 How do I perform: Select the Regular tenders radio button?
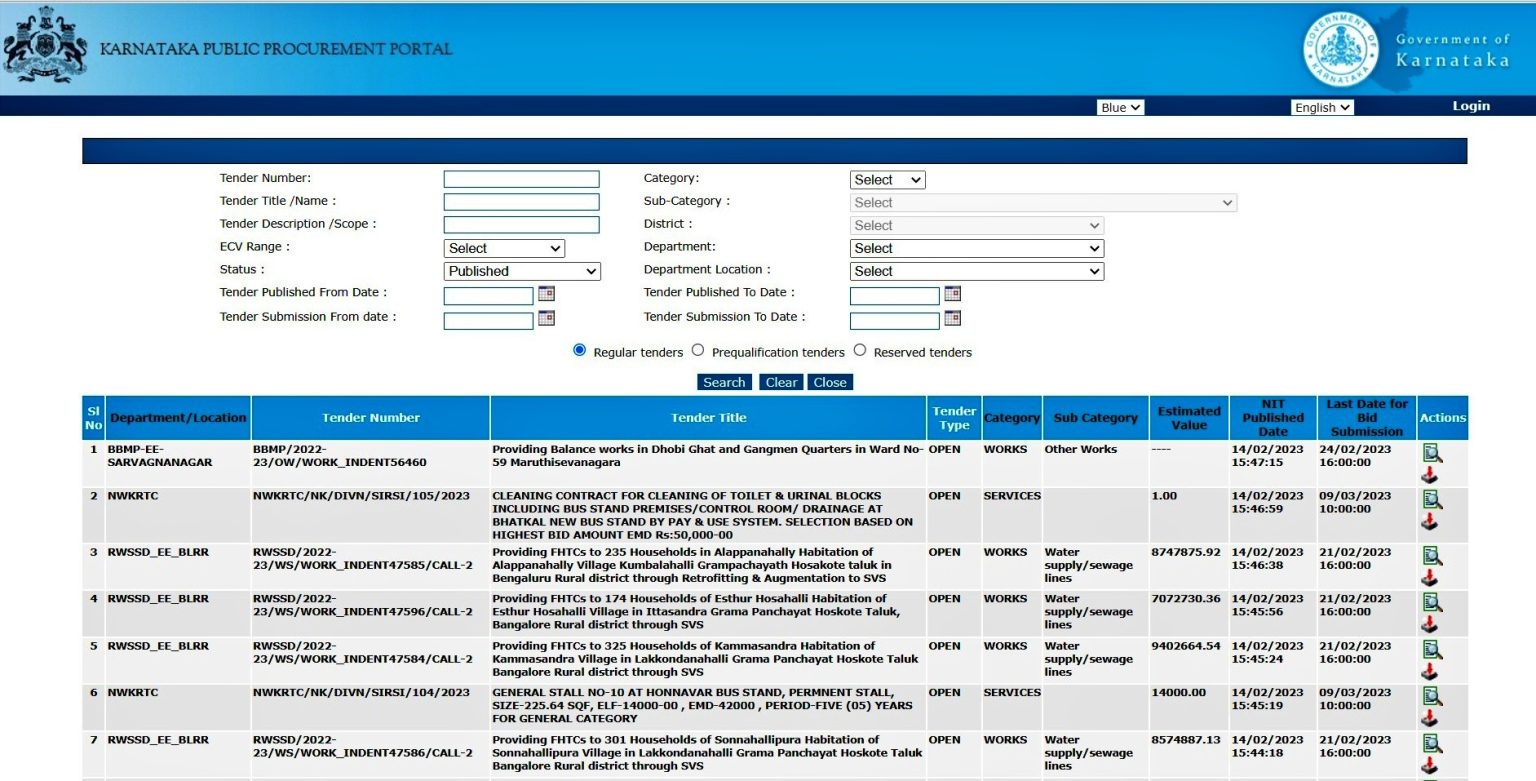[x=579, y=350]
